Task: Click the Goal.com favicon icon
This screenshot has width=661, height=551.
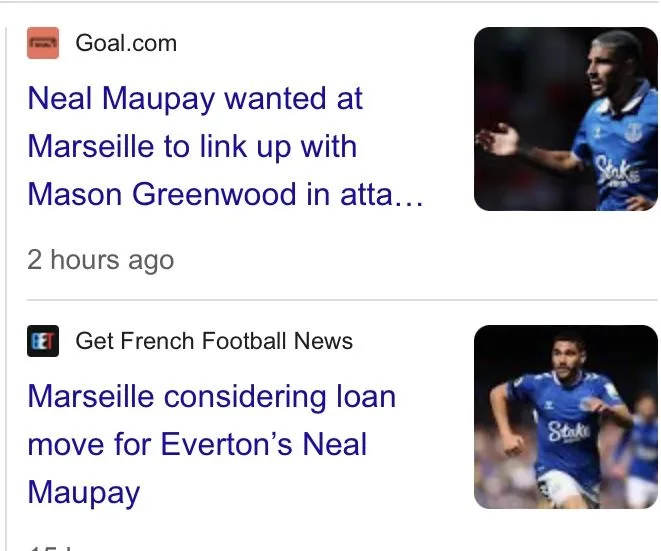Action: [x=43, y=43]
